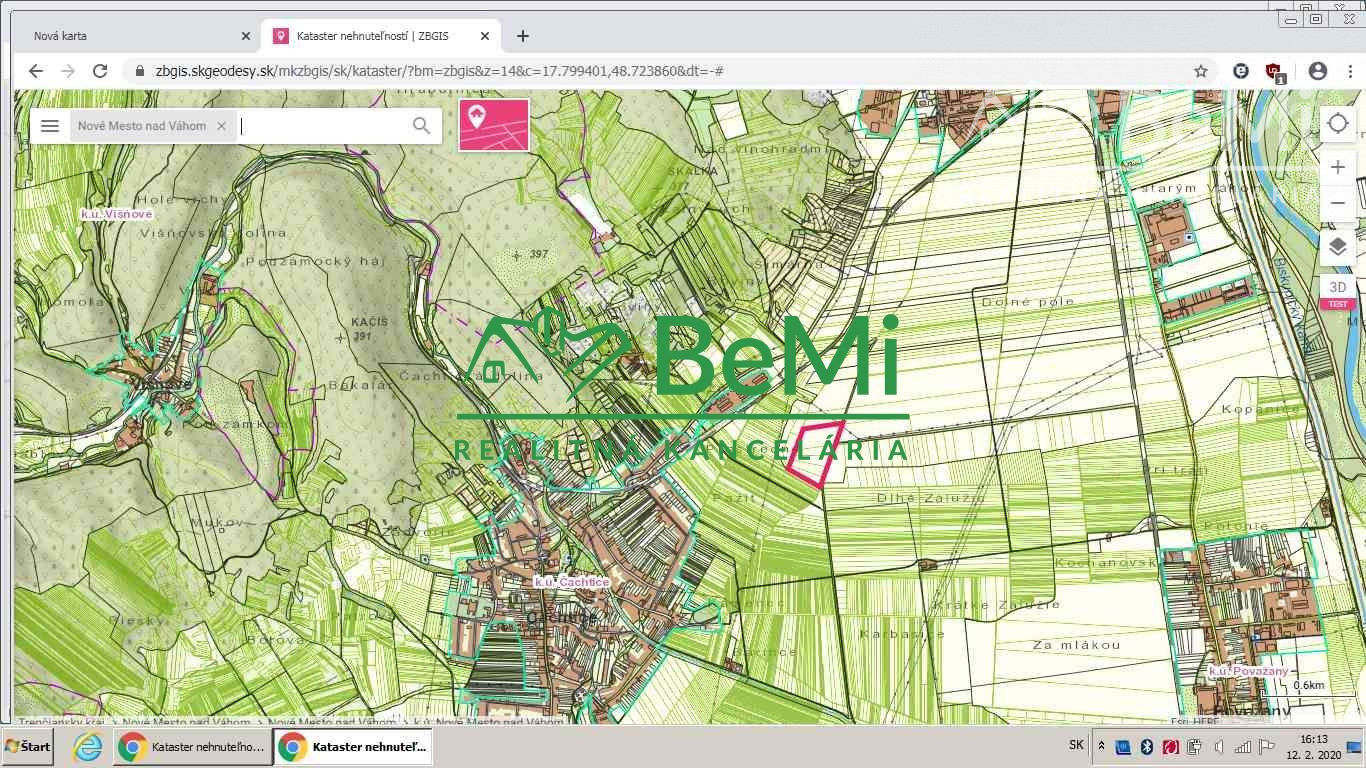This screenshot has width=1366, height=768.
Task: Open the Chrome three-dot menu
Action: 1348,71
